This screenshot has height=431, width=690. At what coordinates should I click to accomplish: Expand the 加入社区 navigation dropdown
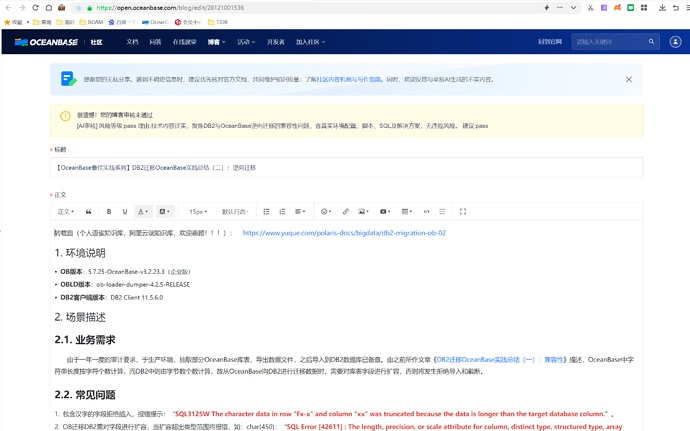coord(310,42)
